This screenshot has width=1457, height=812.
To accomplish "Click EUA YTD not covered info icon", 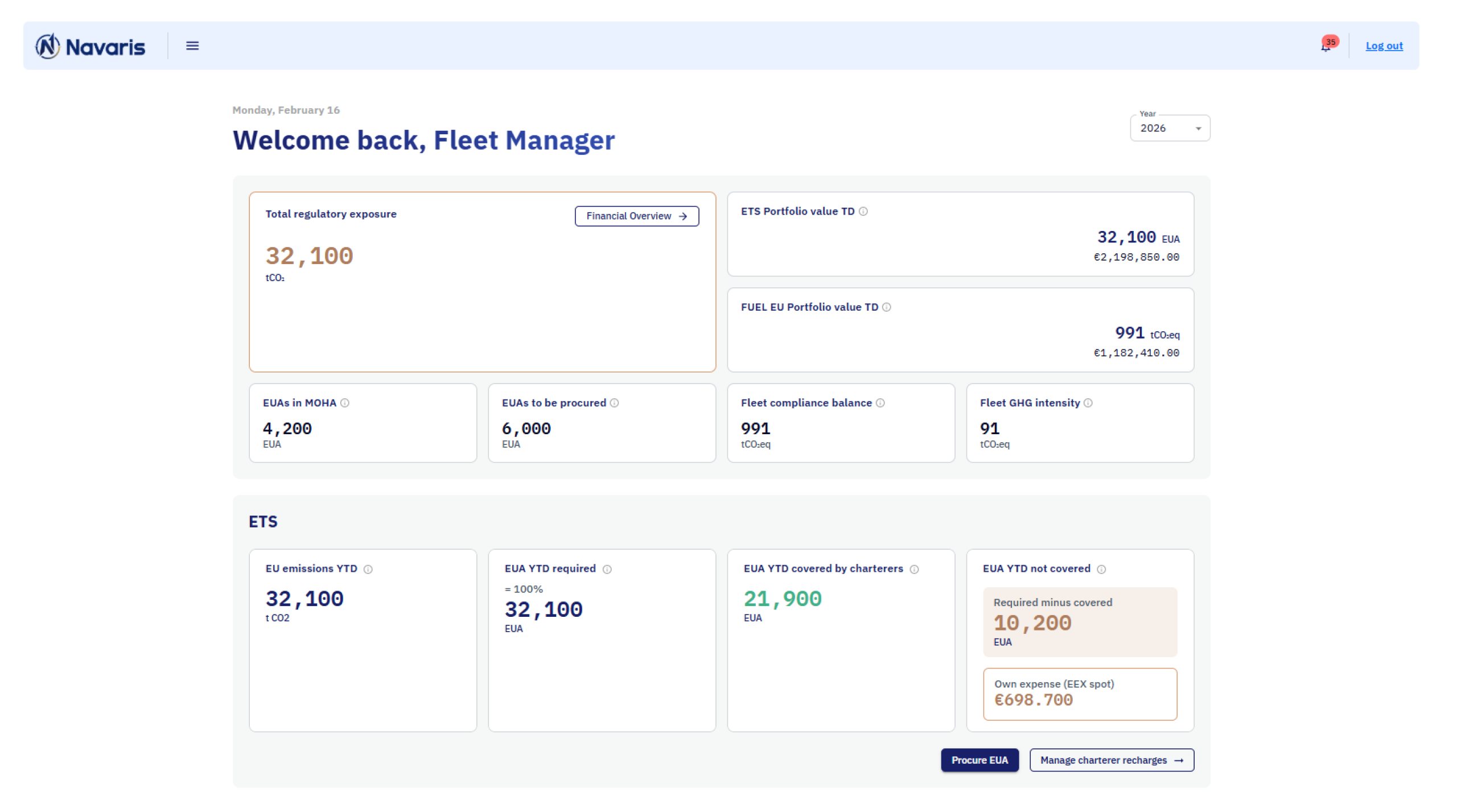I will pyautogui.click(x=1102, y=569).
